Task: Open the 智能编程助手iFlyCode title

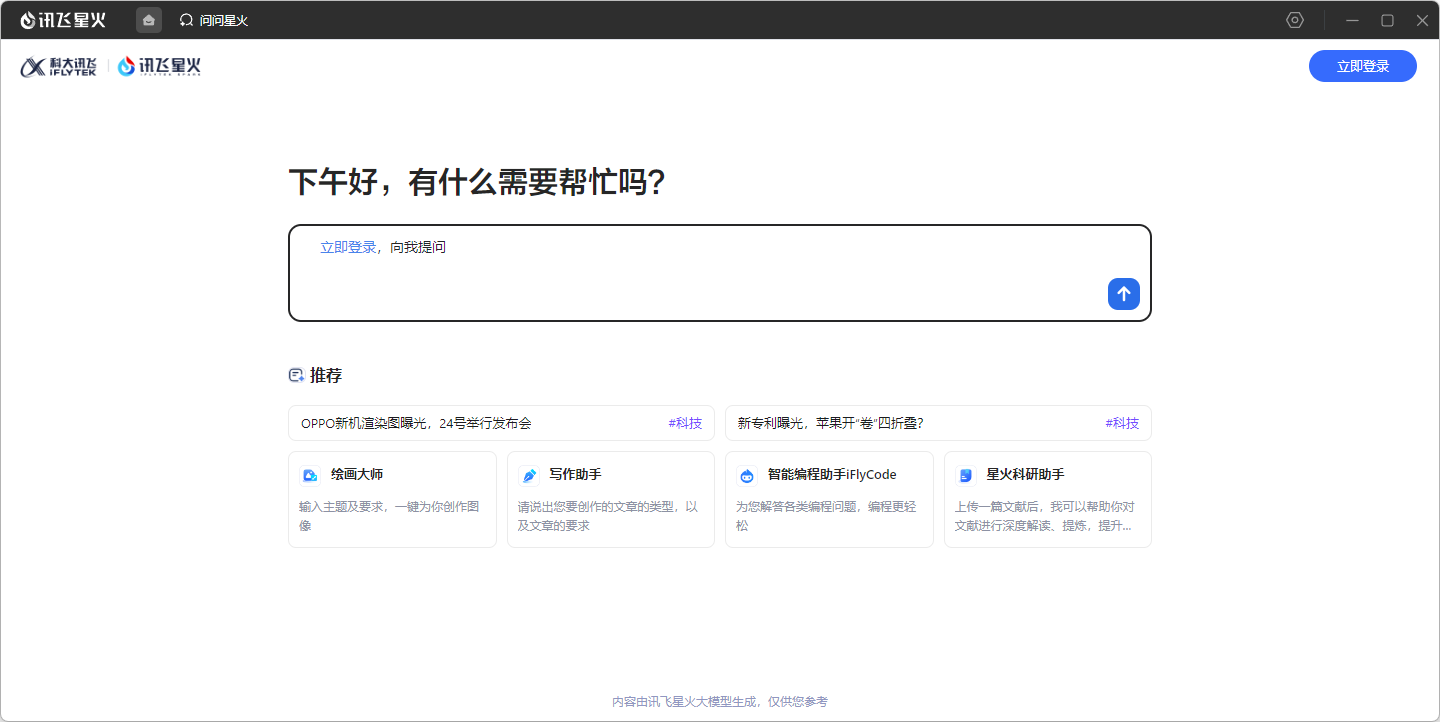Action: coord(832,475)
